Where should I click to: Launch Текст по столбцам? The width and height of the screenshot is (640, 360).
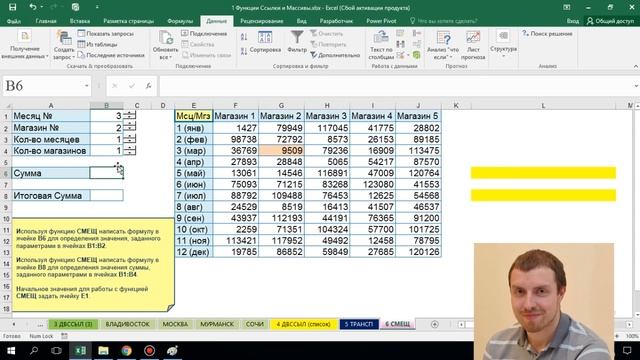(x=381, y=45)
